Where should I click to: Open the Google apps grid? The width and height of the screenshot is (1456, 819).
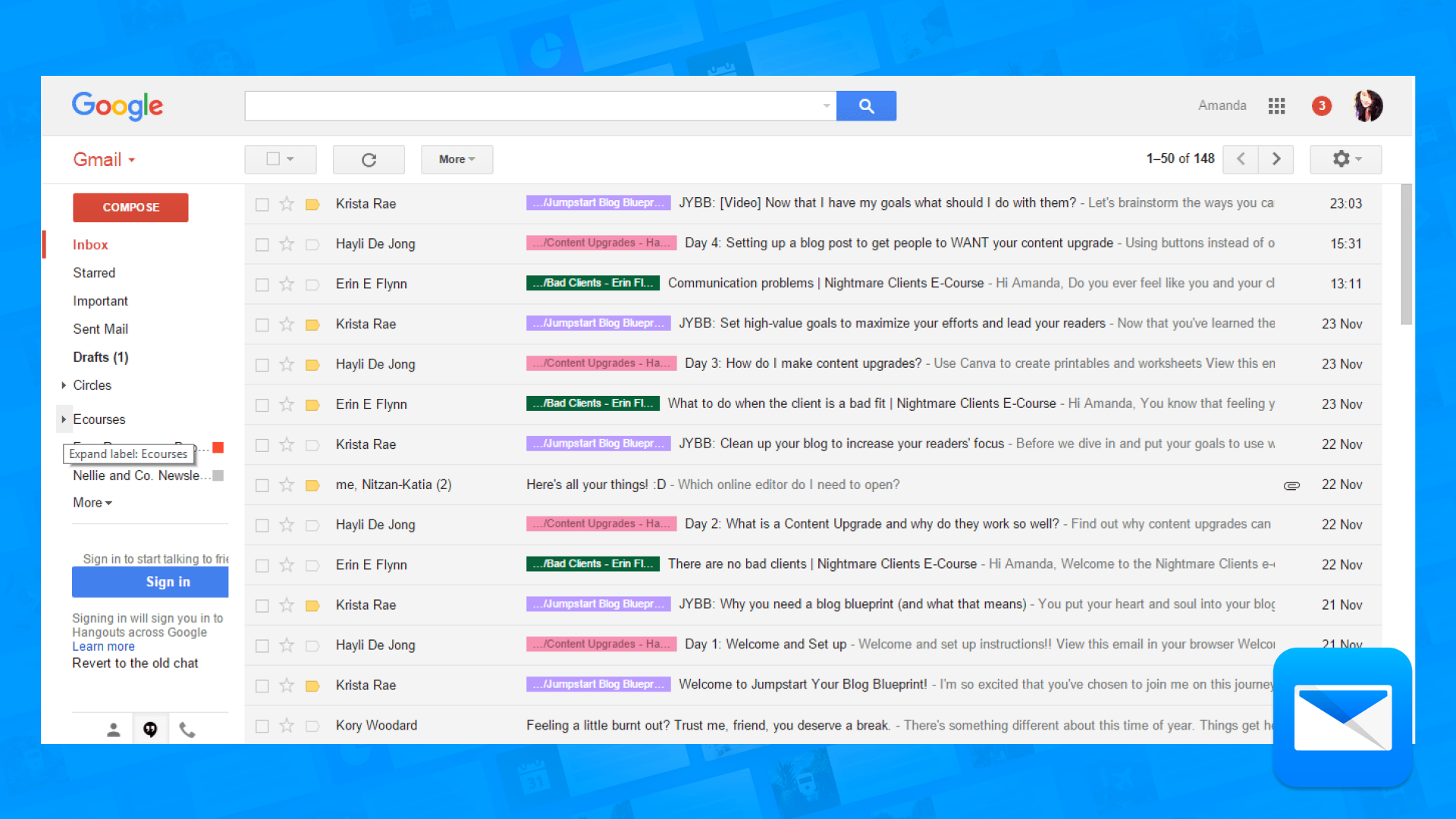point(1276,106)
